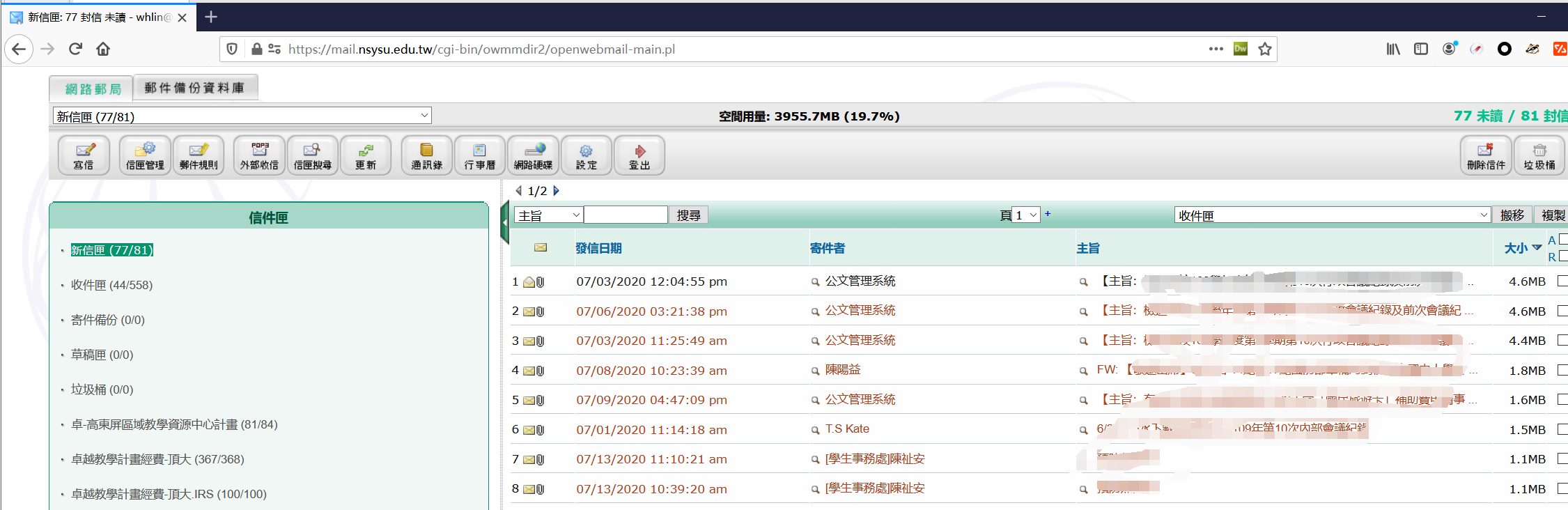
Task: Click date 07/08/2020 10:23:39 am
Action: (651, 371)
